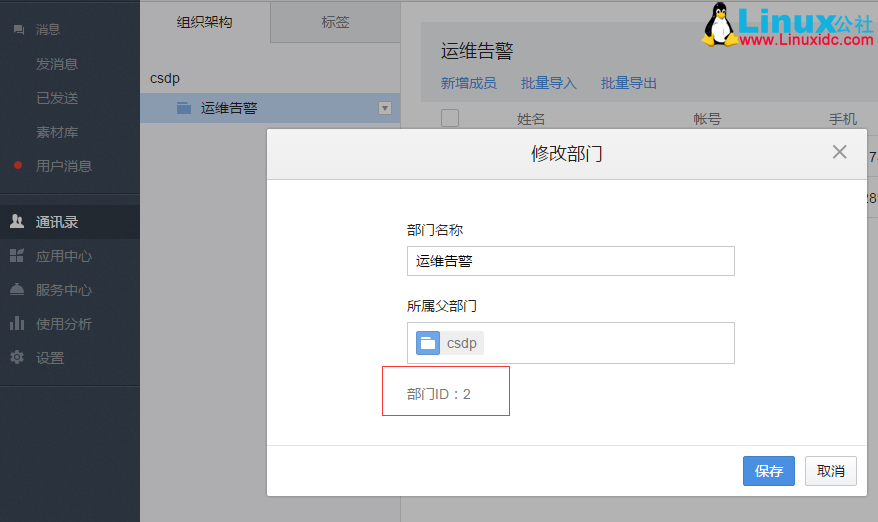Click the blue folder icon beside csdp

click(428, 343)
